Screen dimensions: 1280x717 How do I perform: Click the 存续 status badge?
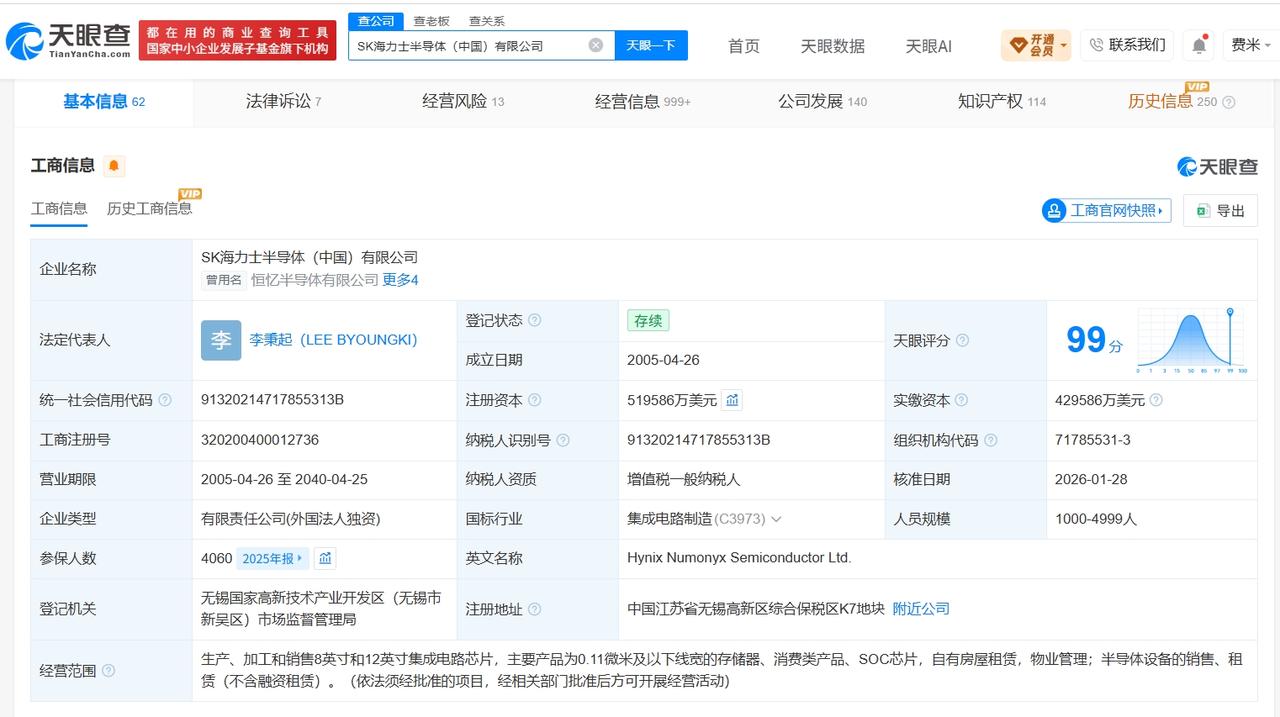tap(648, 321)
